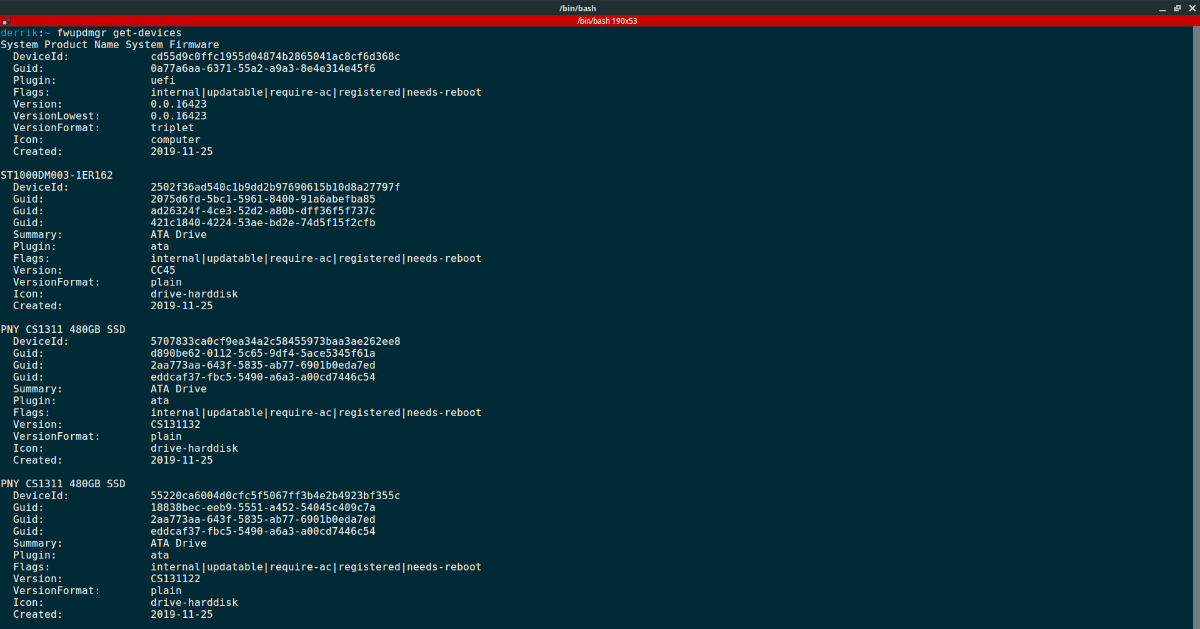This screenshot has height=629, width=1200.
Task: Click the CS131122 version value
Action: pyautogui.click(x=176, y=578)
